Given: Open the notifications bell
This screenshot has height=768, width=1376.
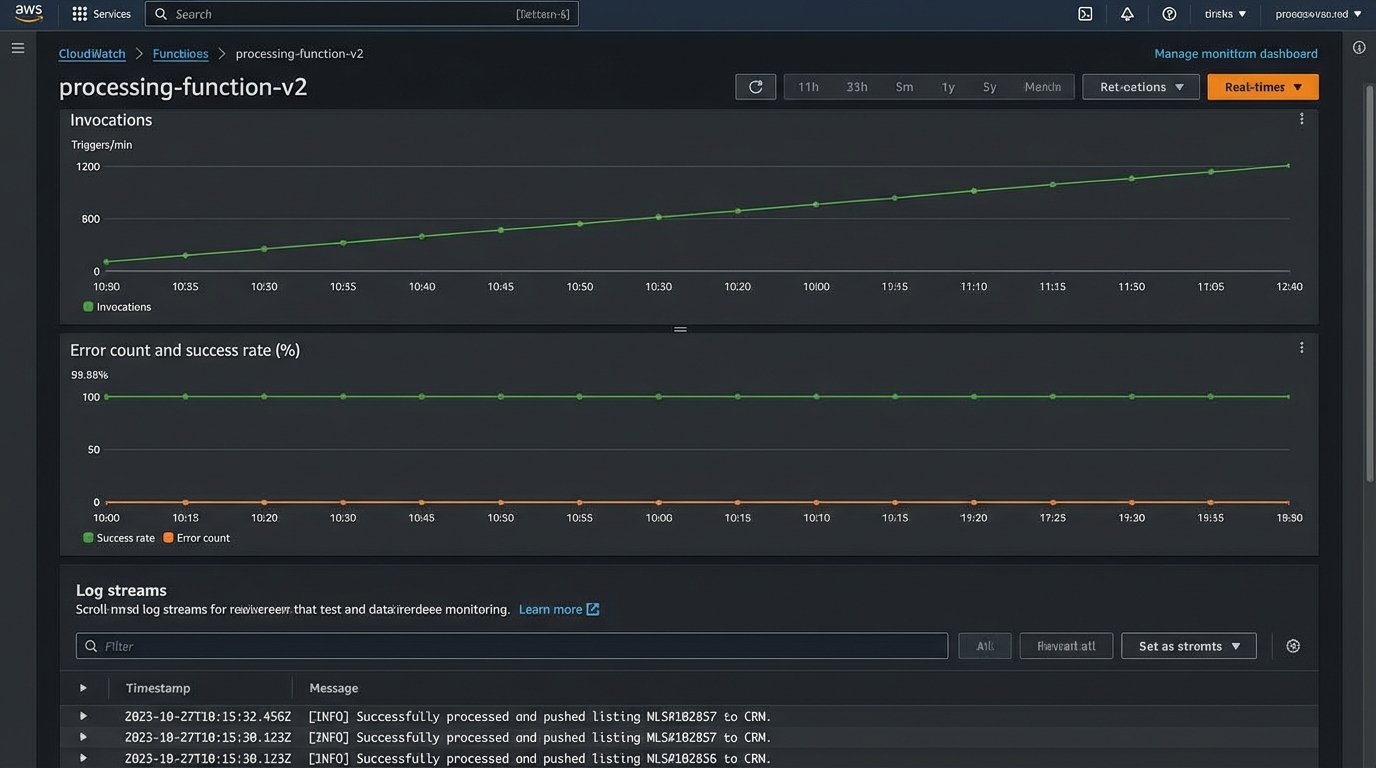Looking at the screenshot, I should [1127, 14].
